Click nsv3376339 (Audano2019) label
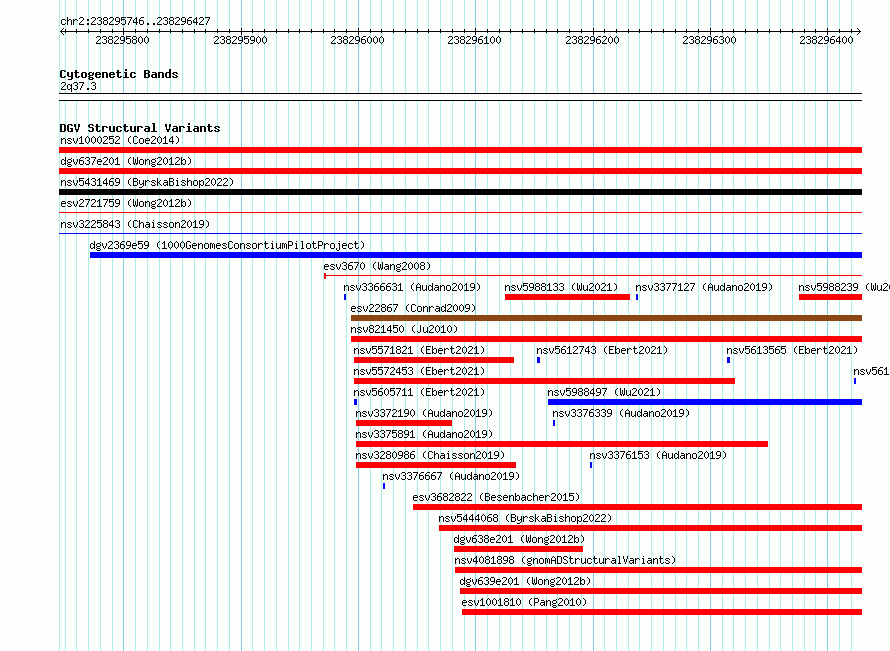The image size is (890, 651). click(x=622, y=413)
